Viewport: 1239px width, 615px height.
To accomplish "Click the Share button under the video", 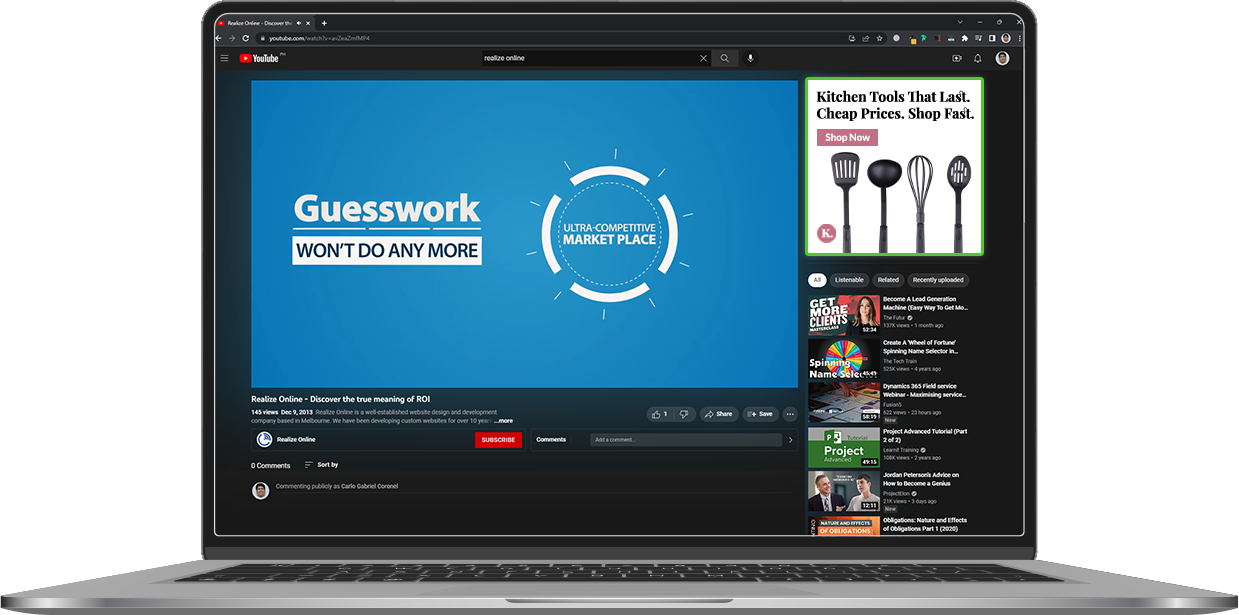I will 718,414.
